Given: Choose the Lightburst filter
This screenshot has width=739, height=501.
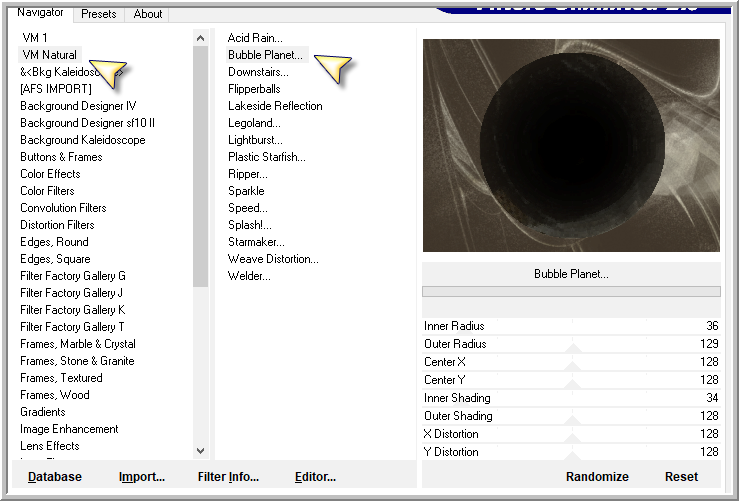Looking at the screenshot, I should pyautogui.click(x=255, y=140).
